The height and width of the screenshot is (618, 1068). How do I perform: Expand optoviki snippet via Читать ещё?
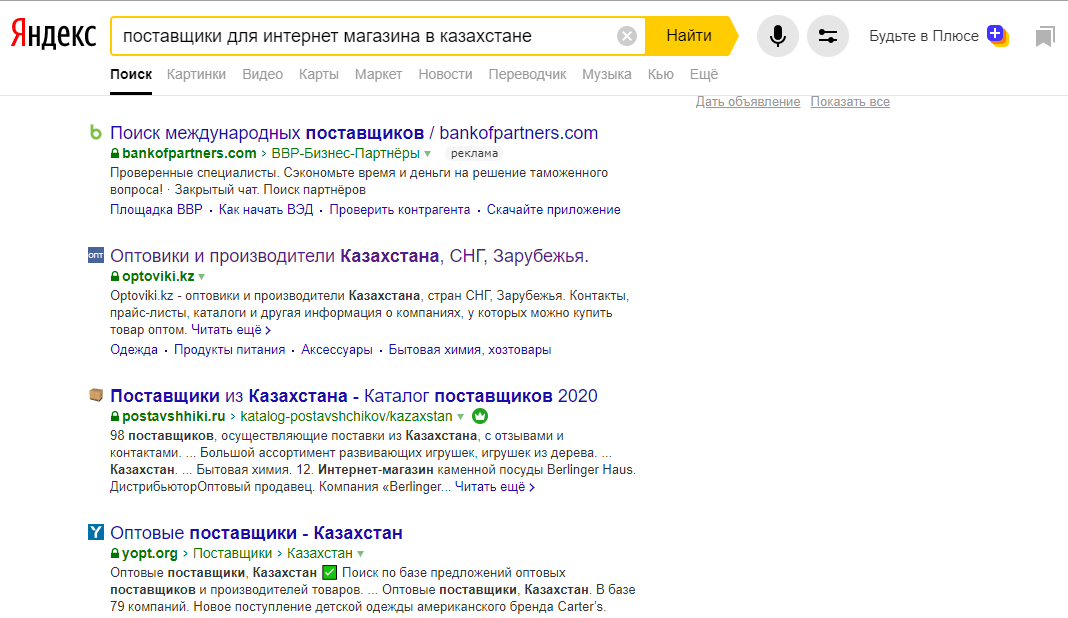(x=231, y=330)
